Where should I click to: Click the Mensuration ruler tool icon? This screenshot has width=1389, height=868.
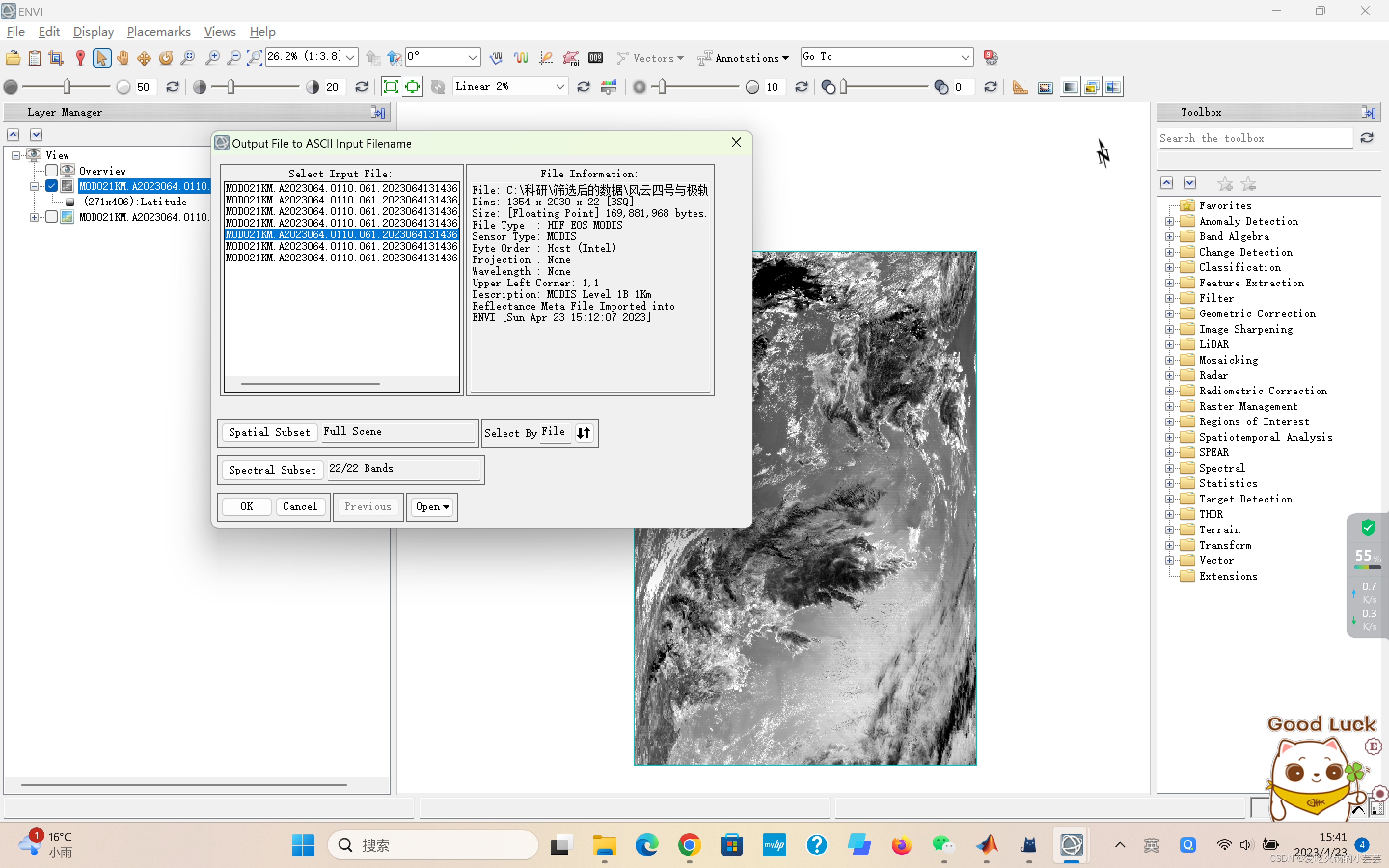pos(1020,87)
